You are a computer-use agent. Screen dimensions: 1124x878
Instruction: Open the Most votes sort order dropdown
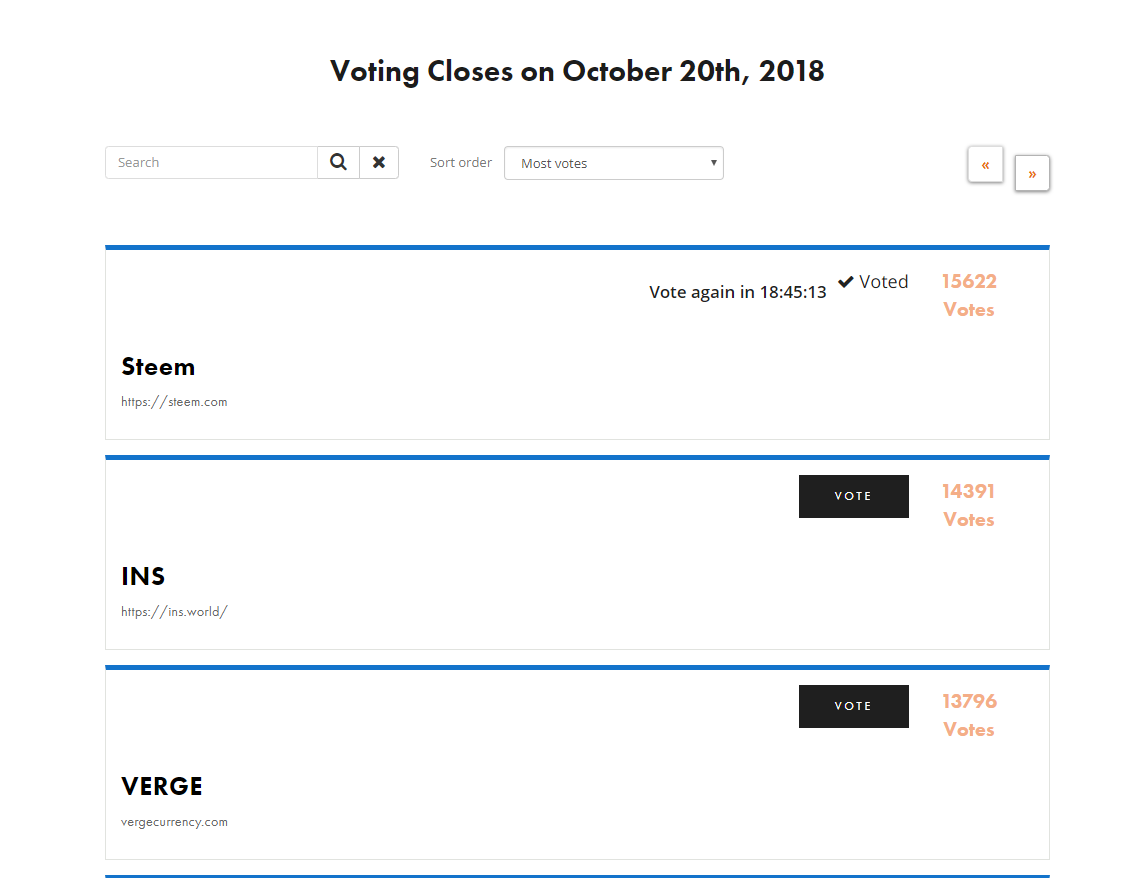[614, 163]
